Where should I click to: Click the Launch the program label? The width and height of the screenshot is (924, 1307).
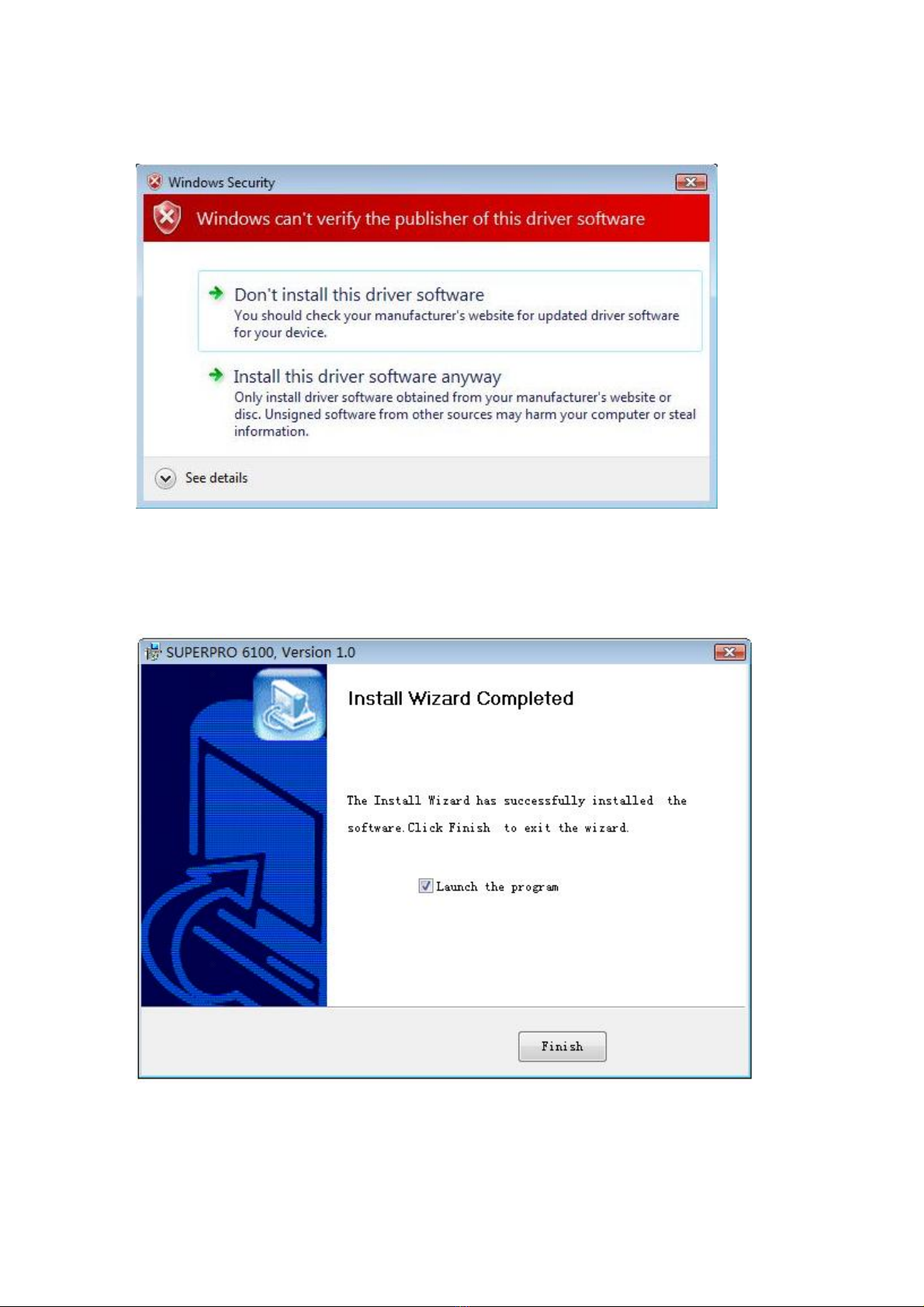(497, 887)
